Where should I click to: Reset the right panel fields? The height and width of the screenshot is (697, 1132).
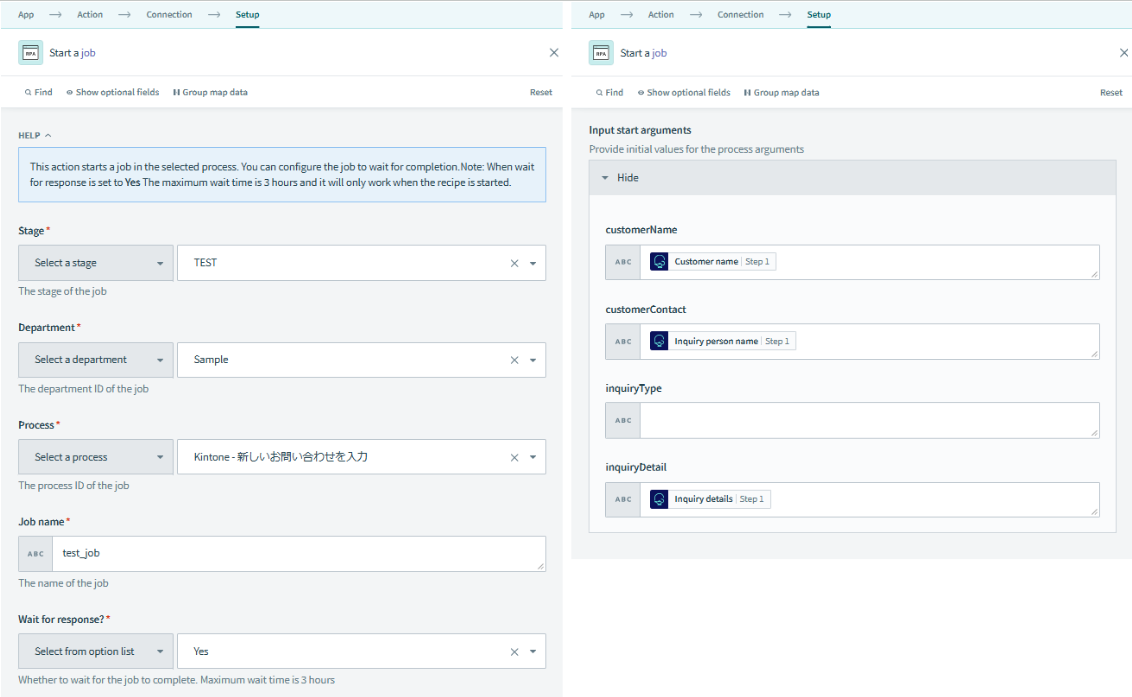point(1111,92)
